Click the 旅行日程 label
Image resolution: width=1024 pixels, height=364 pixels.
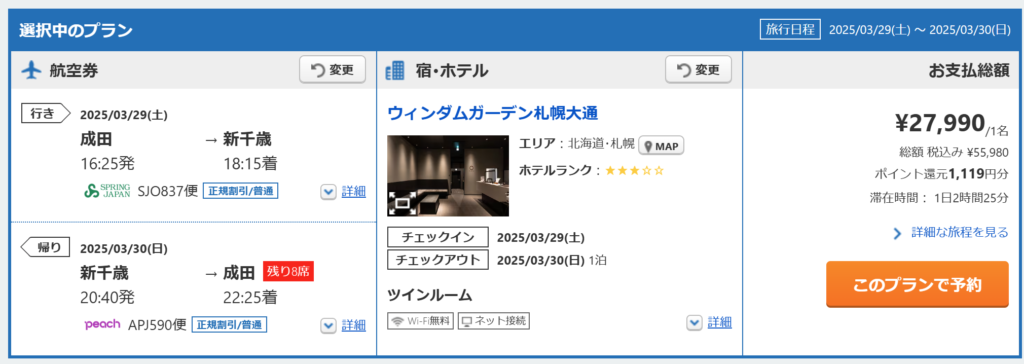[790, 29]
